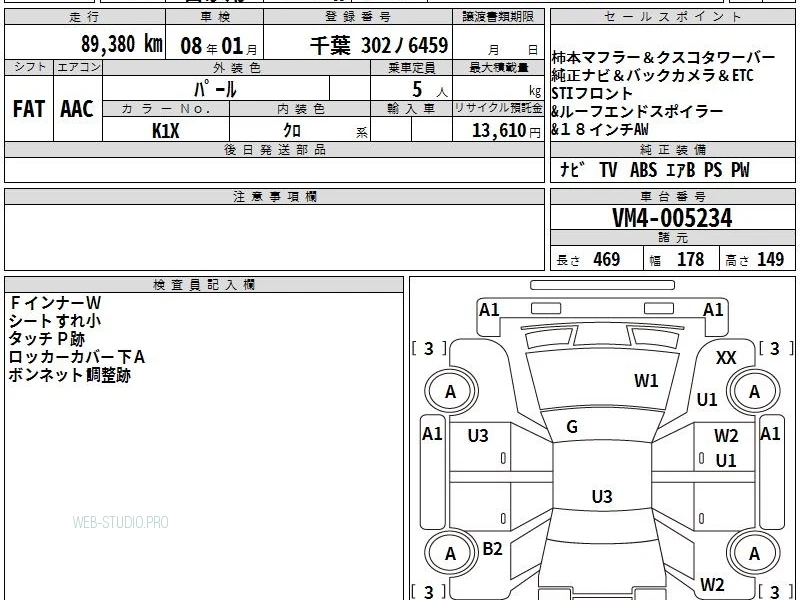The image size is (800, 600).
Task: Click the 譲渡書類期限 header
Action: coord(498,17)
